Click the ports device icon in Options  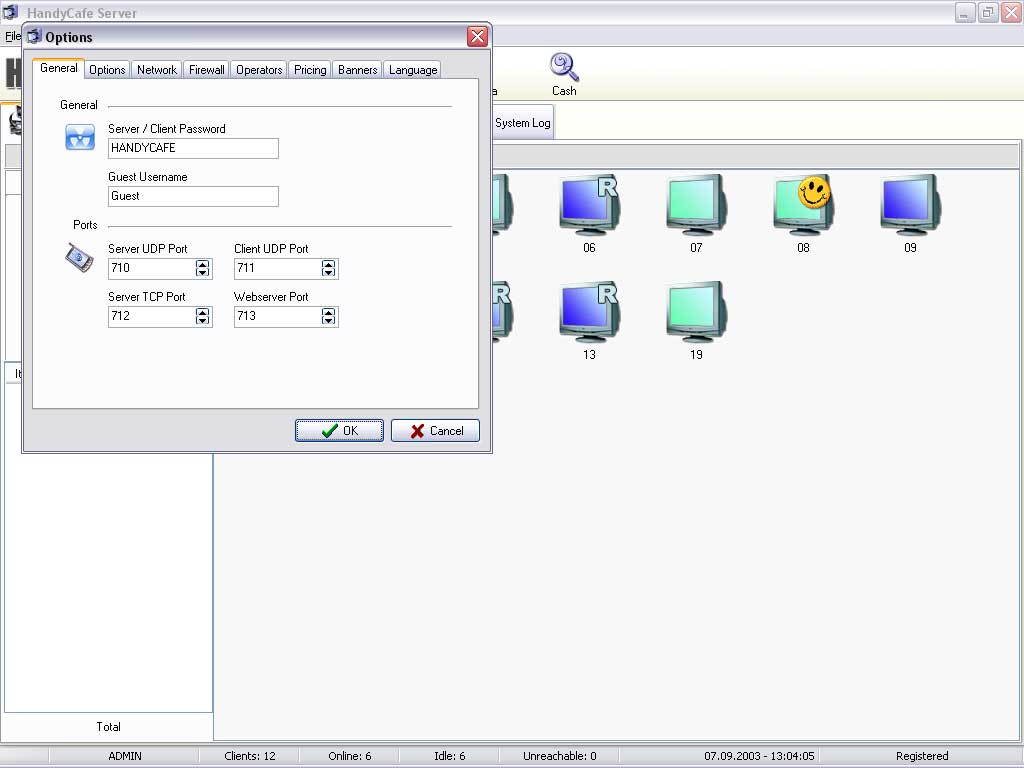[80, 257]
